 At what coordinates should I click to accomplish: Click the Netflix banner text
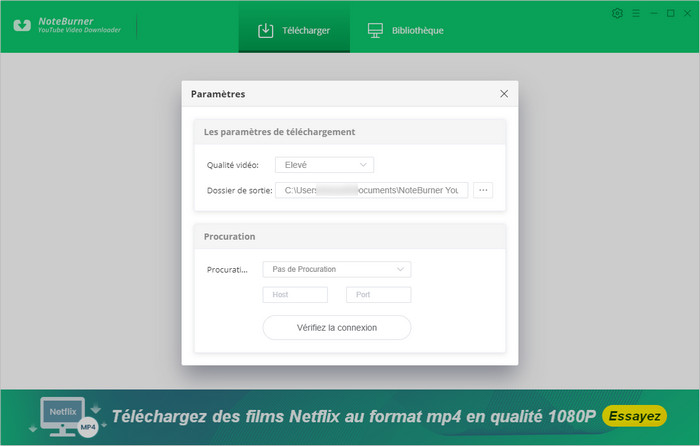pyautogui.click(x=354, y=417)
